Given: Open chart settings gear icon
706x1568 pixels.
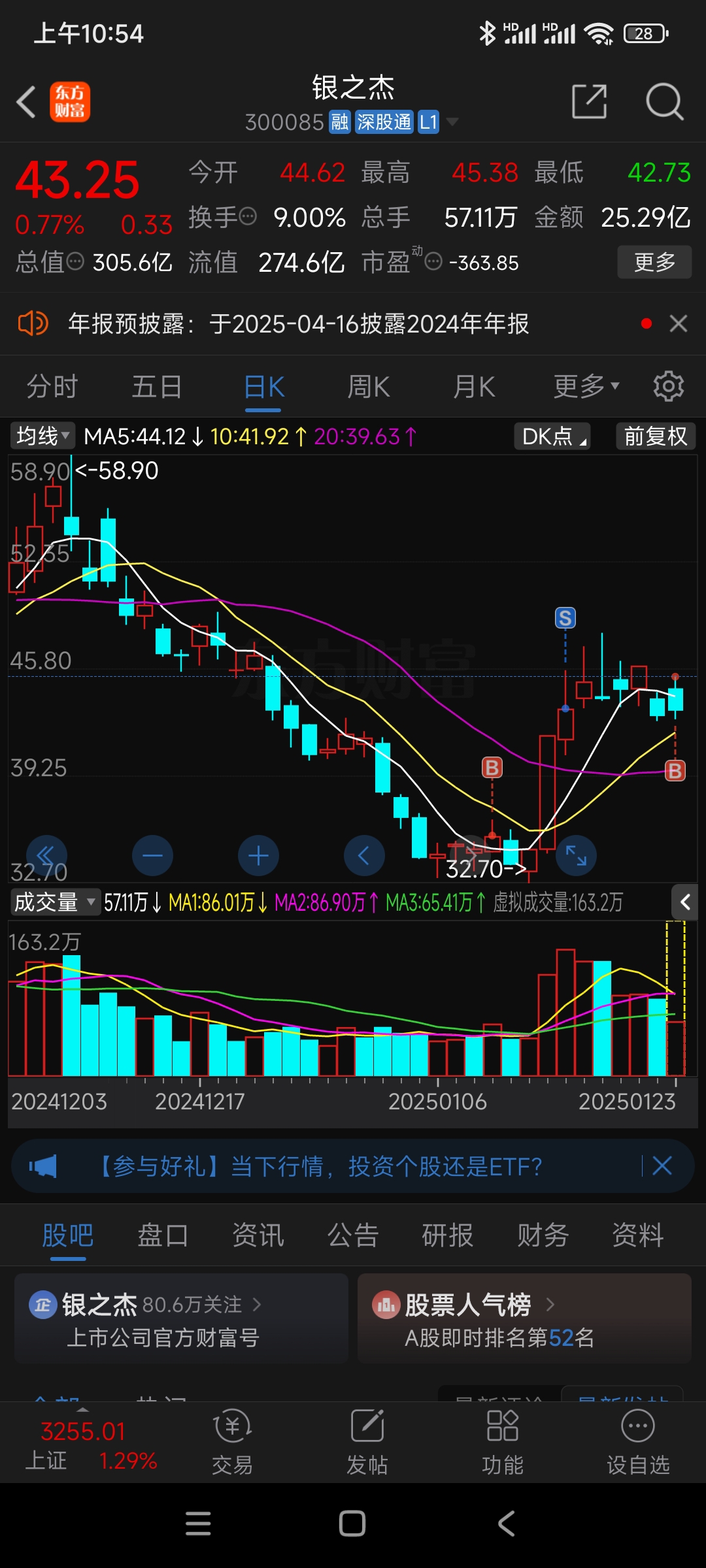Looking at the screenshot, I should [669, 387].
